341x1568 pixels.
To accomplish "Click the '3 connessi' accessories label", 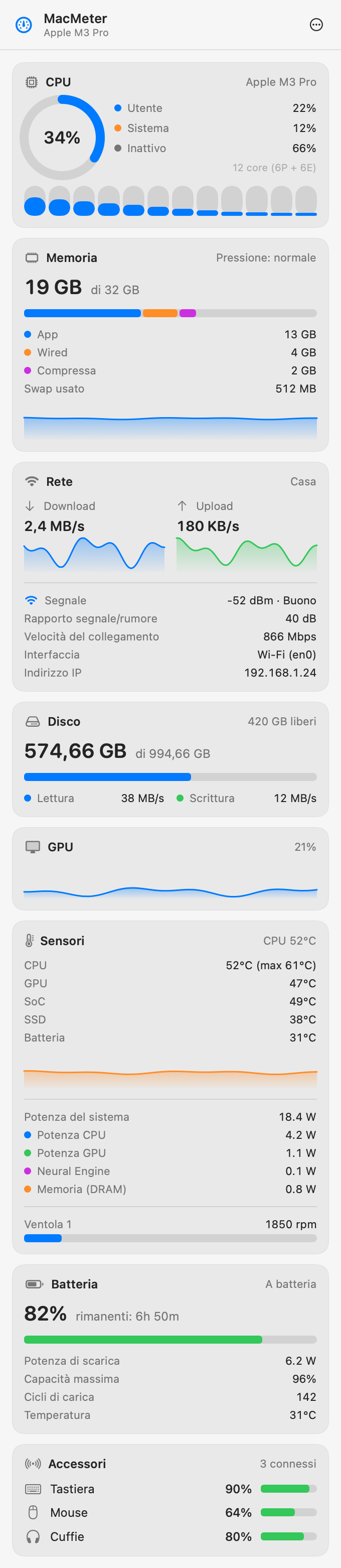I will (x=288, y=1463).
